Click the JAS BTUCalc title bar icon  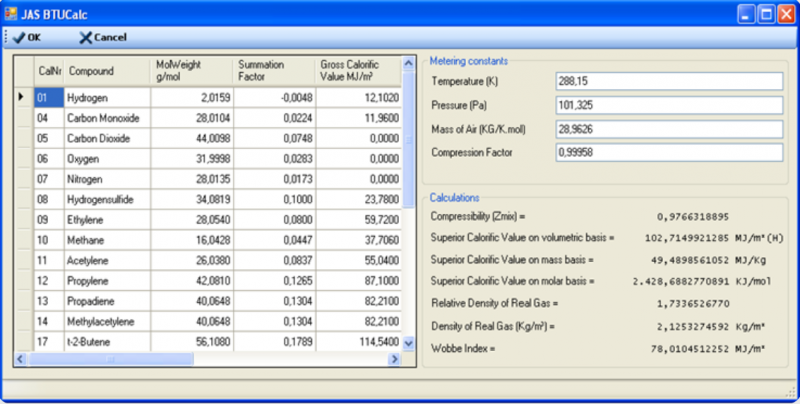(11, 13)
